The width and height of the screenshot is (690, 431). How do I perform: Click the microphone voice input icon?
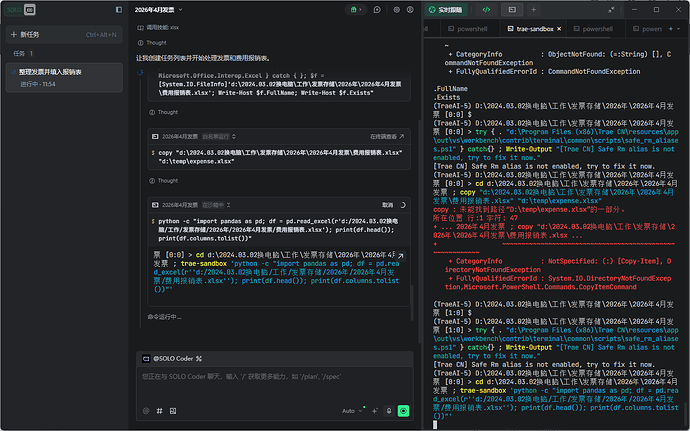(387, 410)
